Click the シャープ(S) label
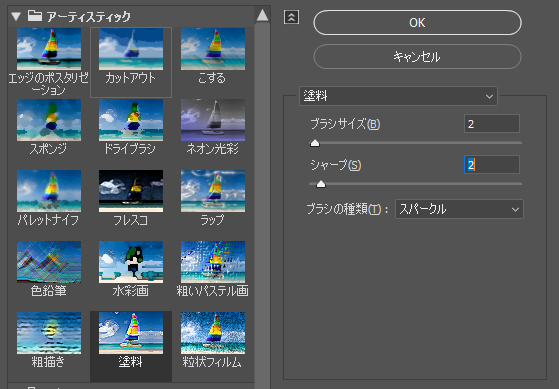The image size is (559, 389). pos(335,165)
